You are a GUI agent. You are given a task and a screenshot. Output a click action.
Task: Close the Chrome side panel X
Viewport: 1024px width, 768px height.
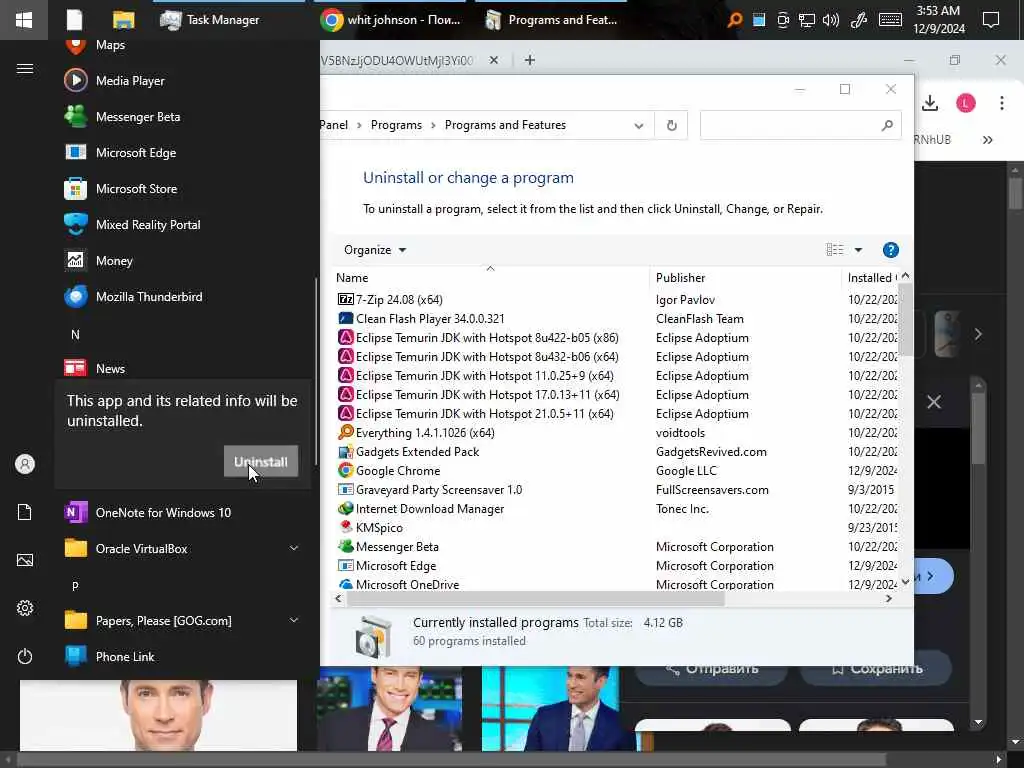[x=934, y=402]
